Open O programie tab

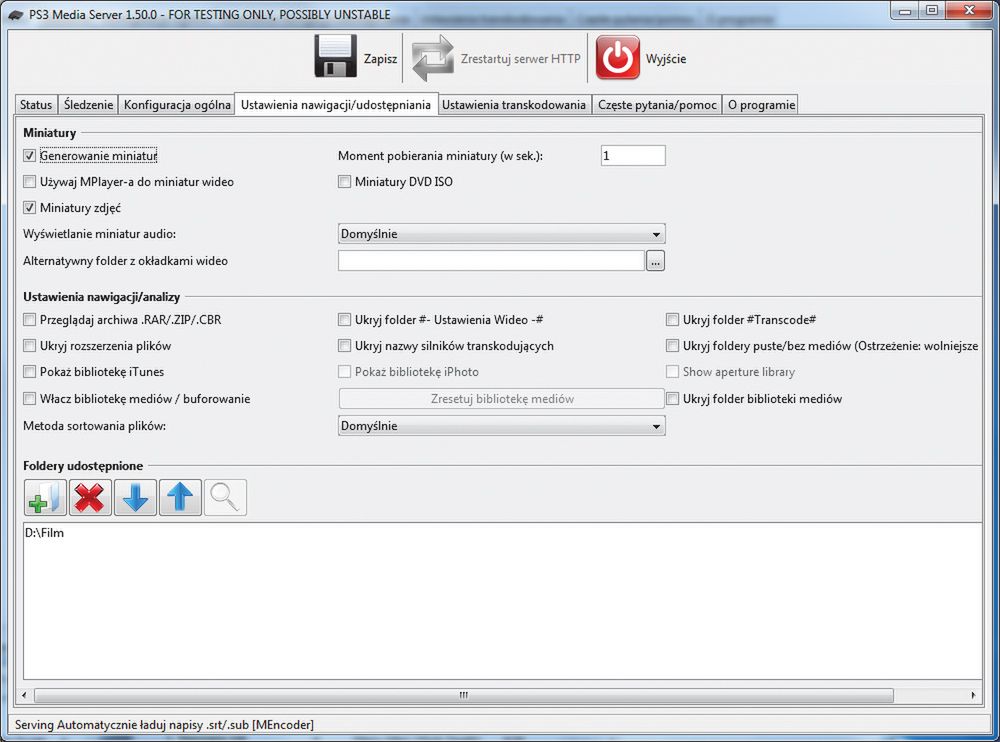761,105
